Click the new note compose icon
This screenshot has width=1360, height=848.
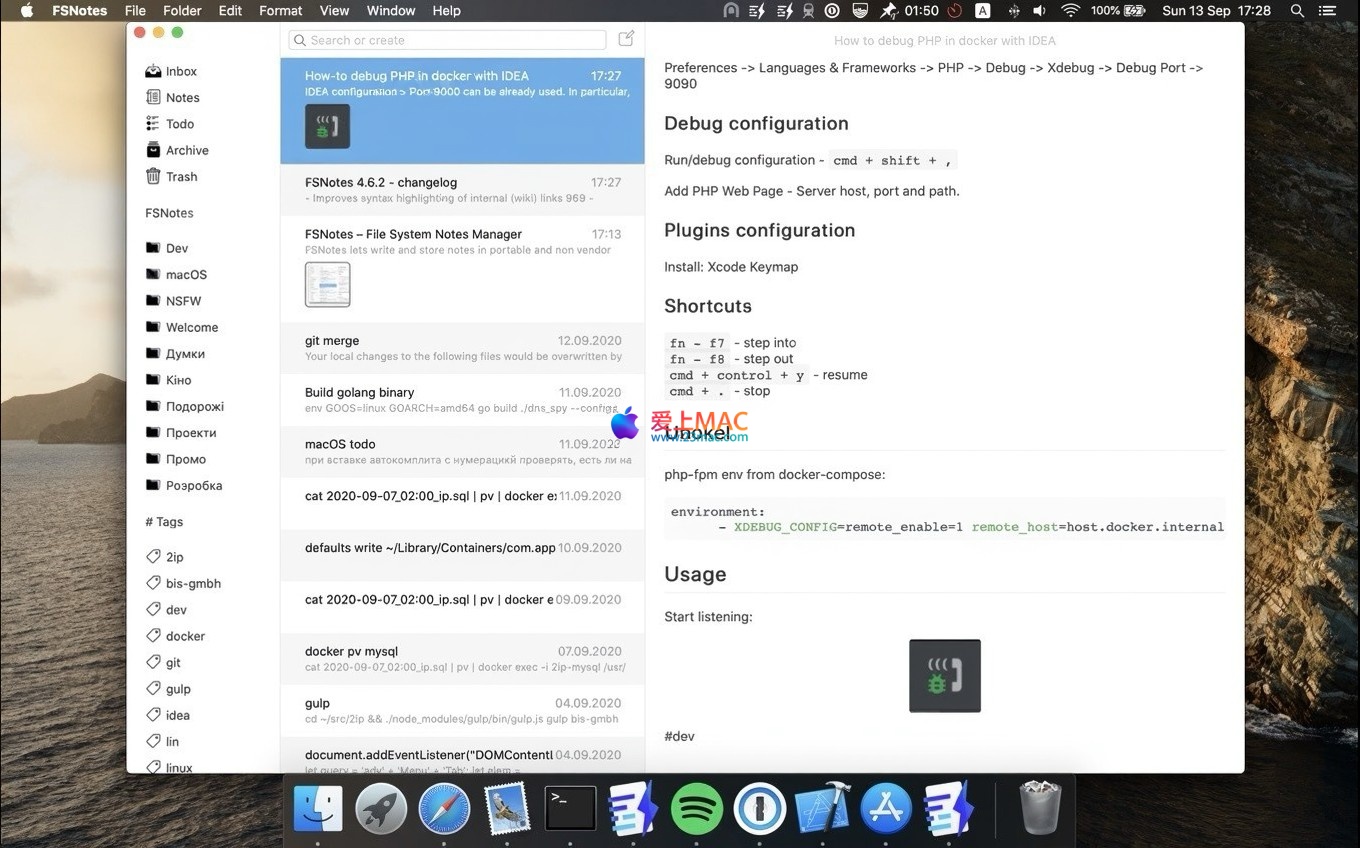click(x=626, y=39)
